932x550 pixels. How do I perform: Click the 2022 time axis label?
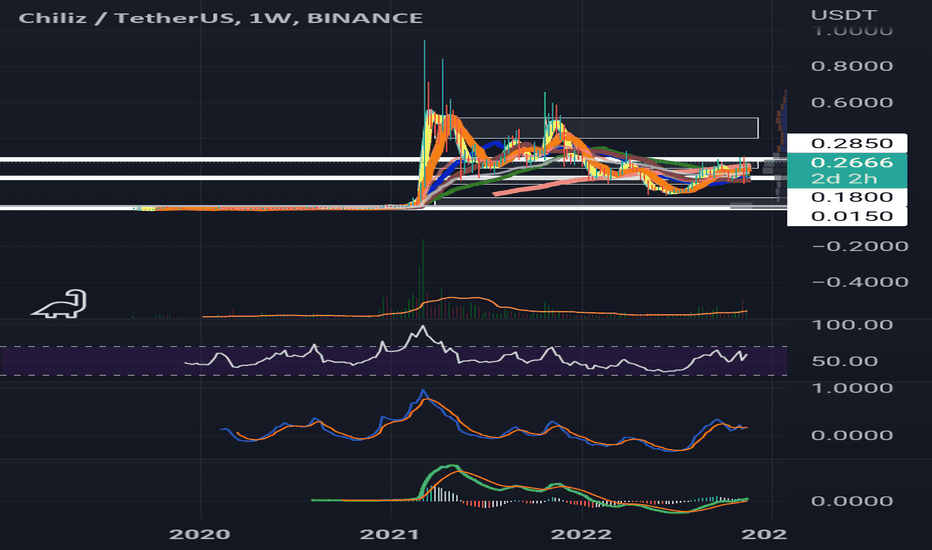(581, 534)
